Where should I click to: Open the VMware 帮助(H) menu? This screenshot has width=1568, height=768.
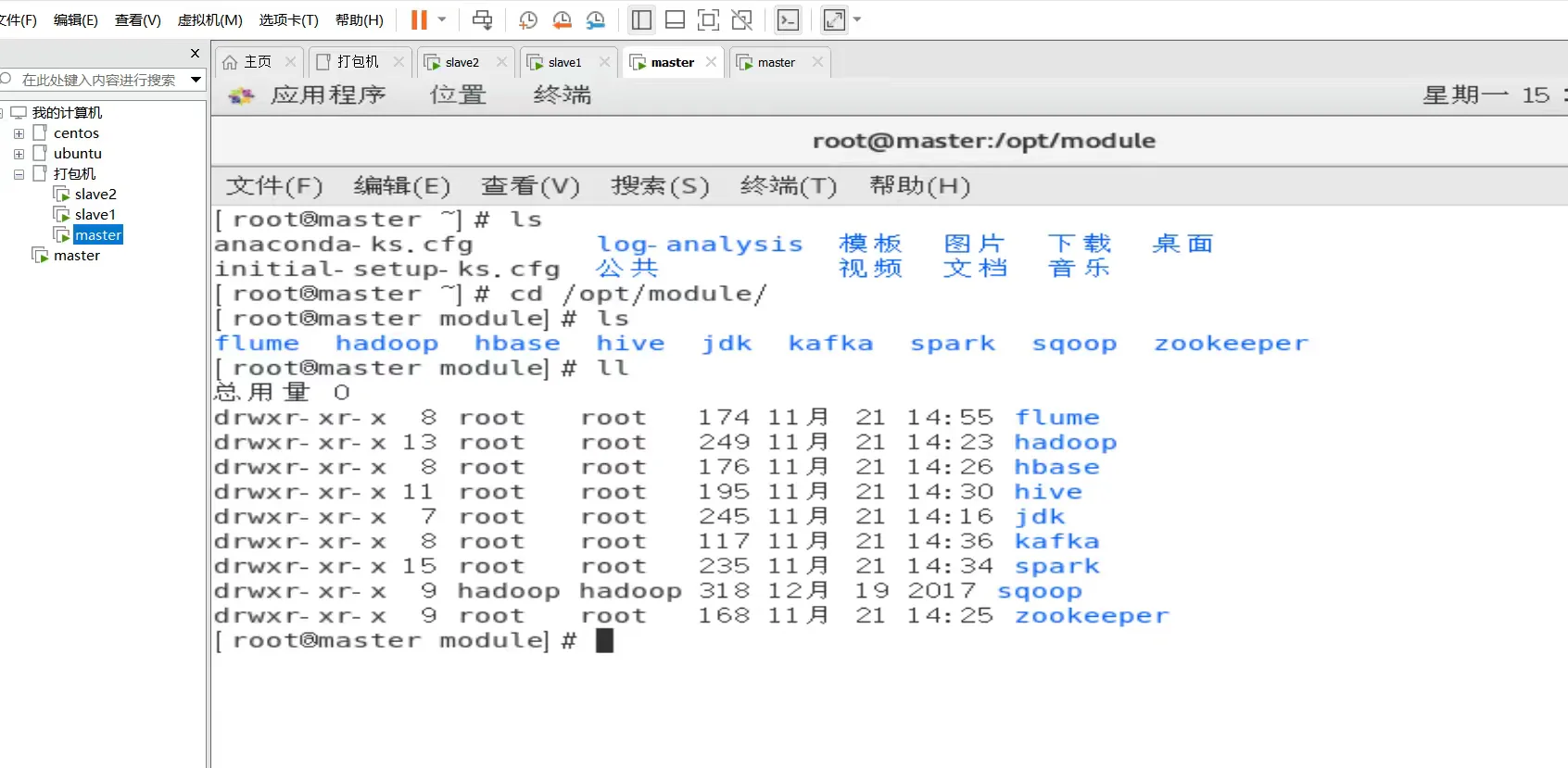[360, 19]
